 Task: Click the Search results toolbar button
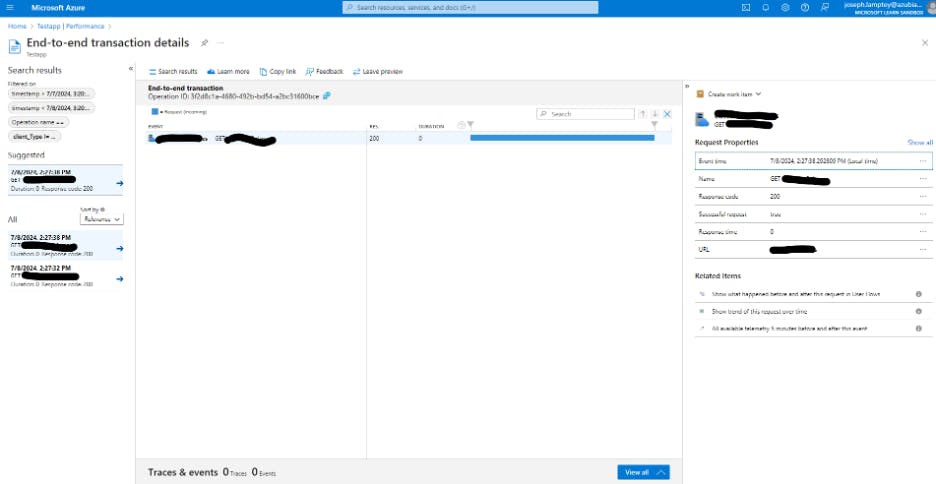coord(173,72)
